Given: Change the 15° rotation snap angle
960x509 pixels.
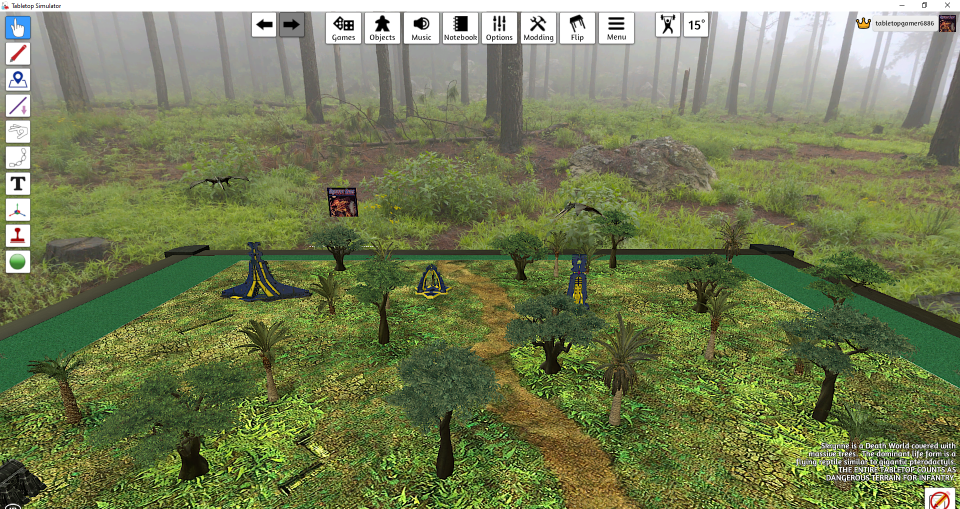Looking at the screenshot, I should (x=696, y=25).
